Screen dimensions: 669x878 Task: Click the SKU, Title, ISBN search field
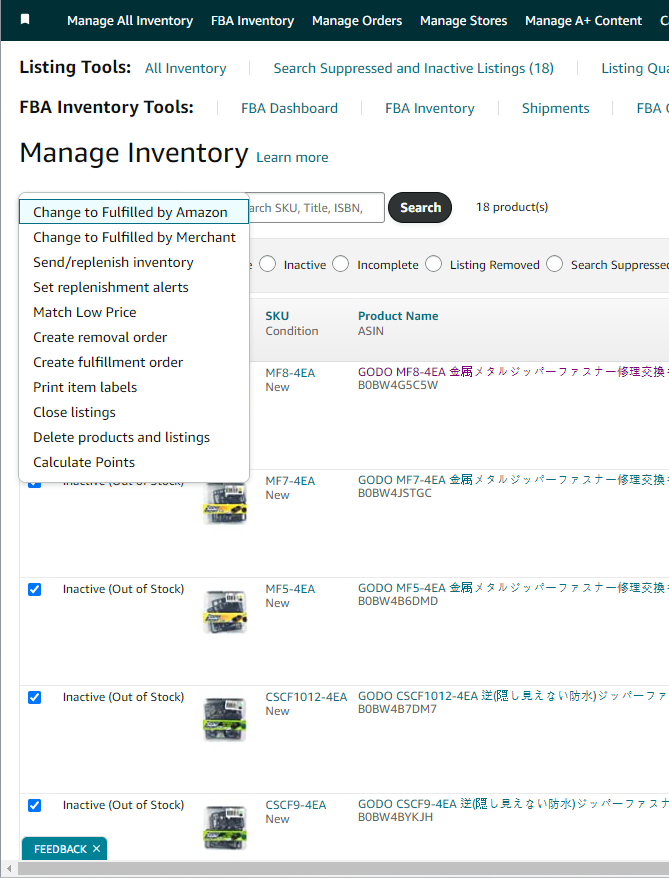316,208
